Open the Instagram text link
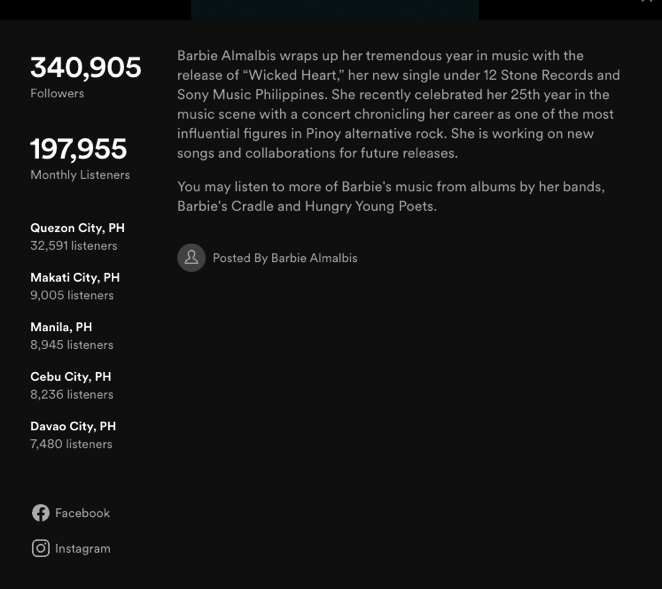This screenshot has height=589, width=662. click(83, 548)
